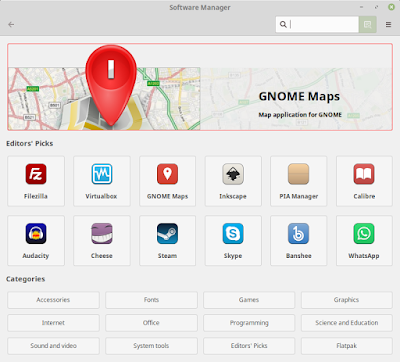Click "Map application for GNOME" subtitle
The width and height of the screenshot is (400, 362).
[300, 115]
